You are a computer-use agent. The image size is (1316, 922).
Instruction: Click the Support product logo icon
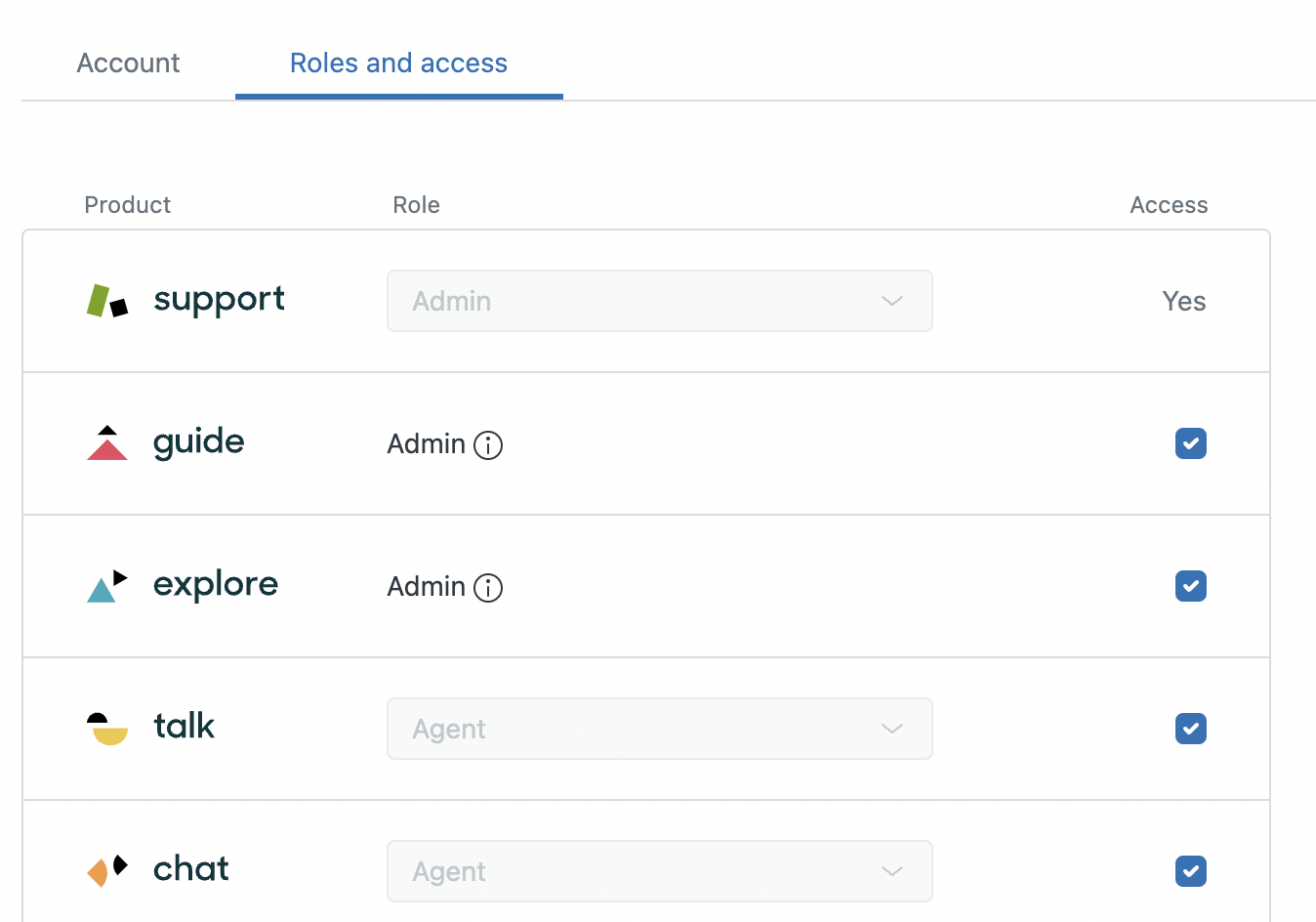(107, 301)
